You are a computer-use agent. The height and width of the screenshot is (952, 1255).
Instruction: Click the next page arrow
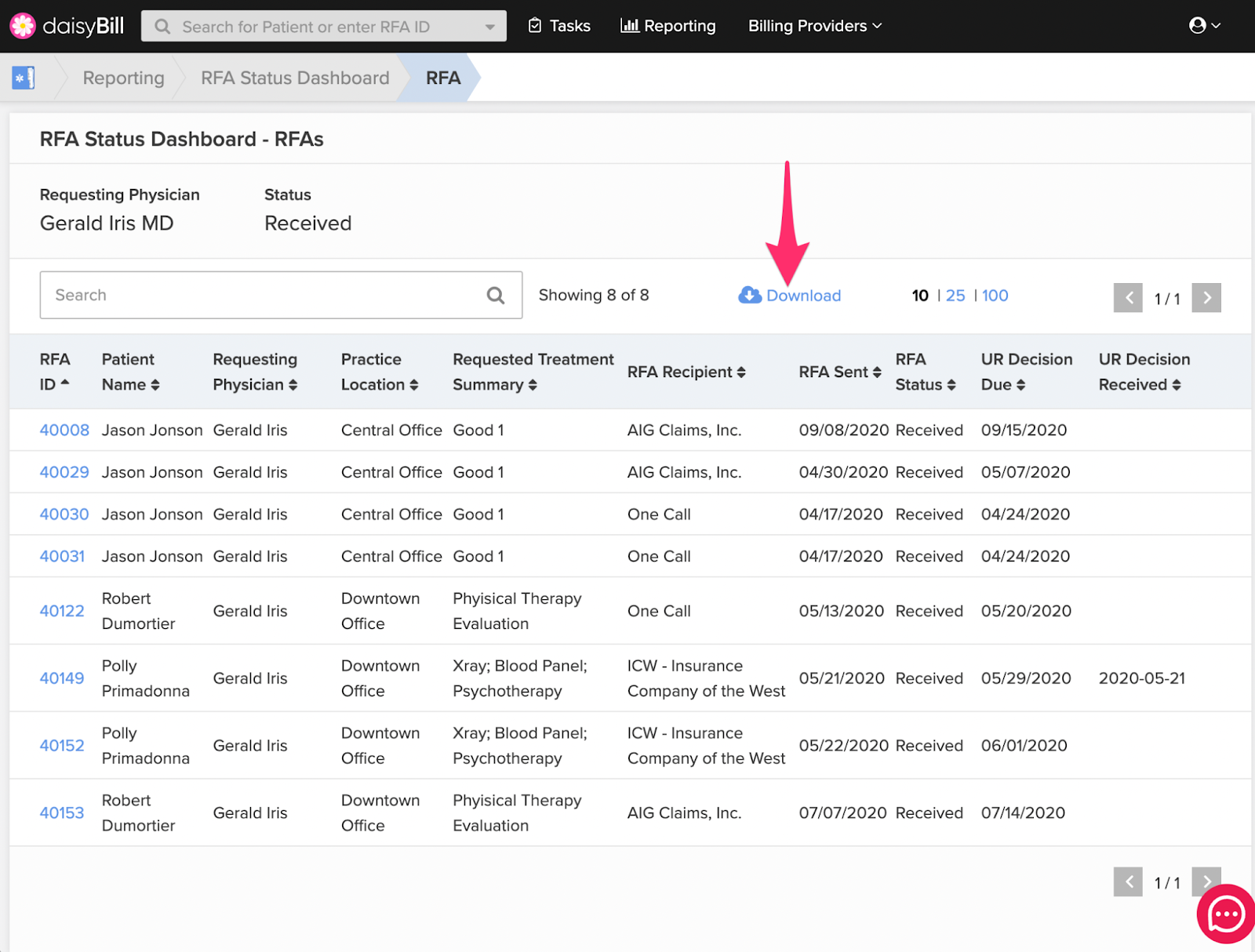click(1206, 298)
